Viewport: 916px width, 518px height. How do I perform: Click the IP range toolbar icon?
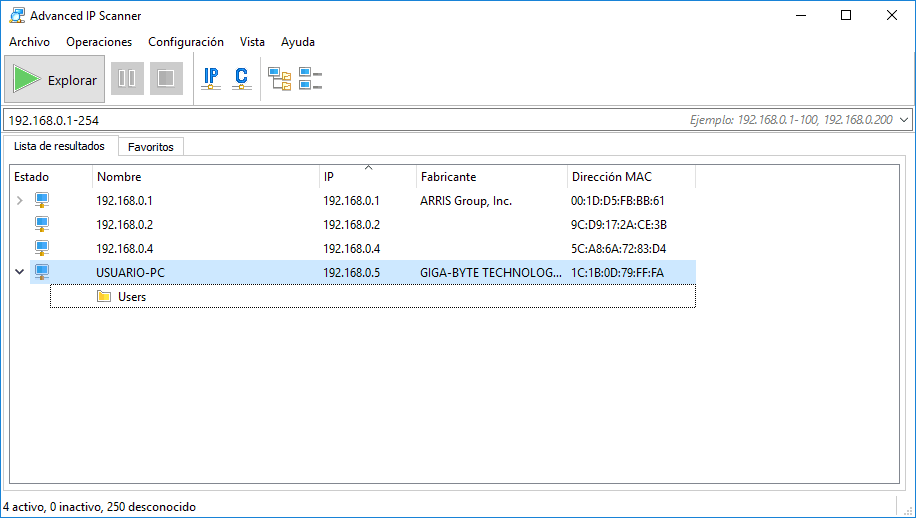coord(211,78)
